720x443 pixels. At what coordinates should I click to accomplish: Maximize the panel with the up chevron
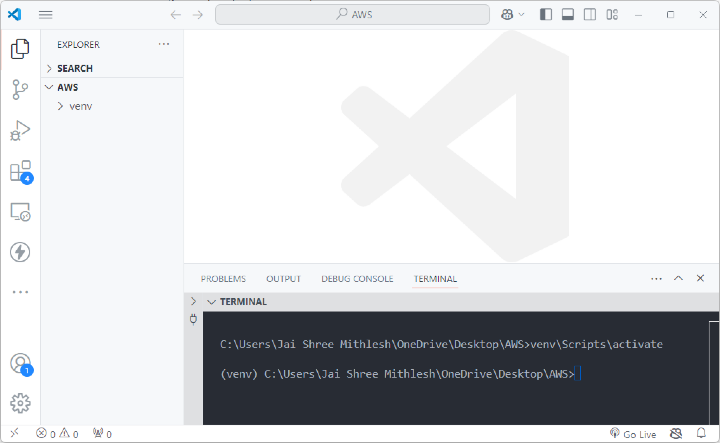coord(678,278)
